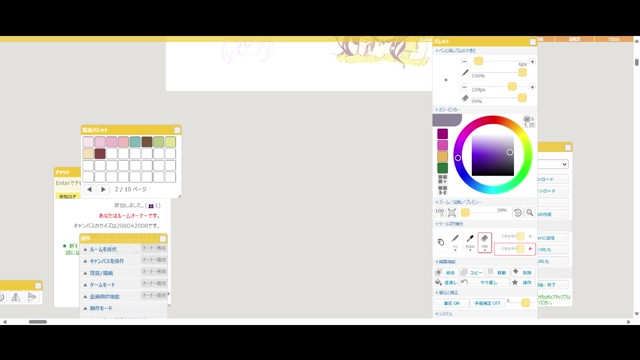Select the highlighted second Layer entry
This screenshot has width=640, height=360.
515,249
